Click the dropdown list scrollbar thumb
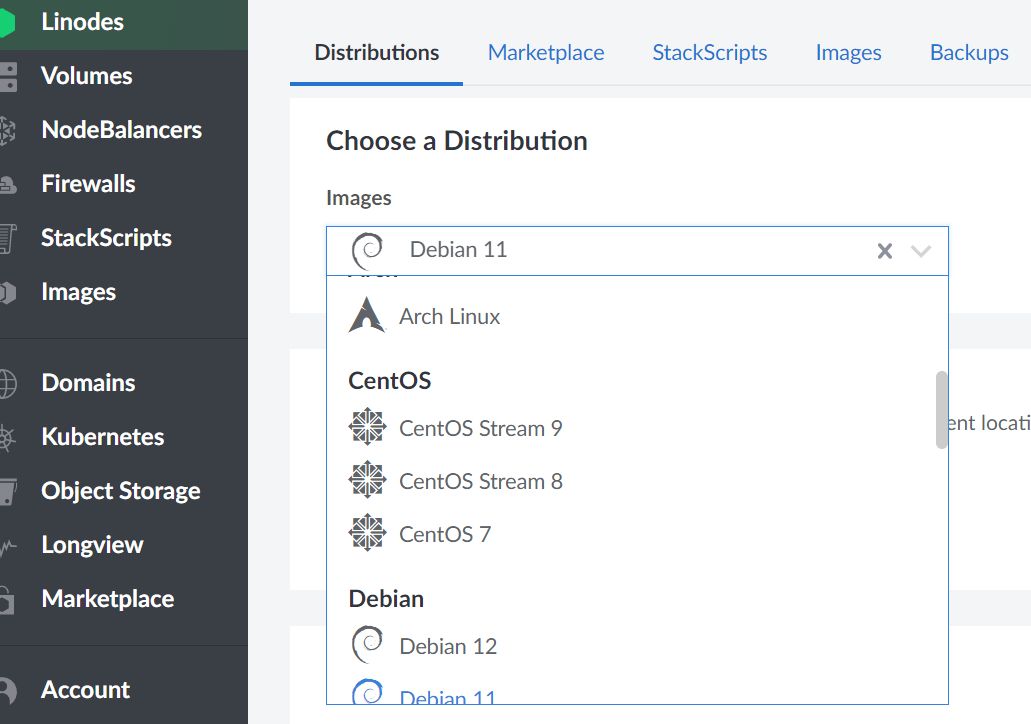1031x724 pixels. (941, 410)
